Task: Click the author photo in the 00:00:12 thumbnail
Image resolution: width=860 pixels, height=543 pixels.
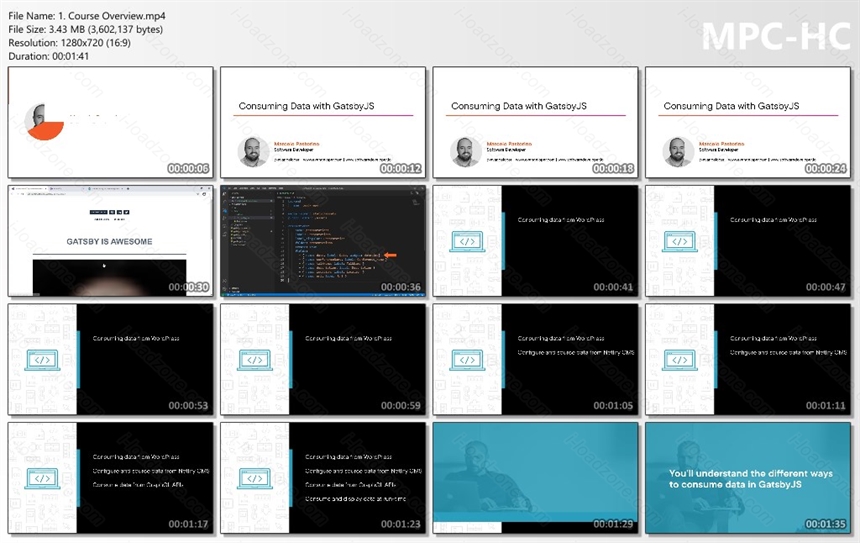Action: 253,152
